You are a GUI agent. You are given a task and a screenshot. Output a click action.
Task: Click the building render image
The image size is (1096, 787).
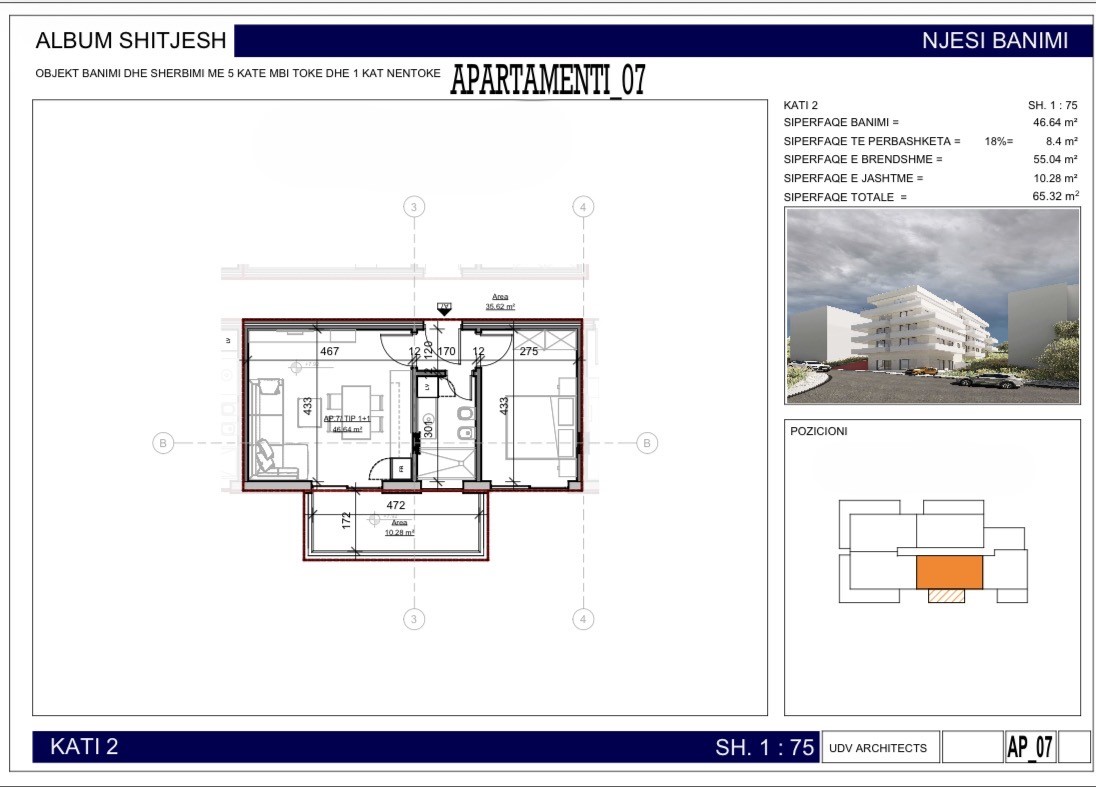933,306
